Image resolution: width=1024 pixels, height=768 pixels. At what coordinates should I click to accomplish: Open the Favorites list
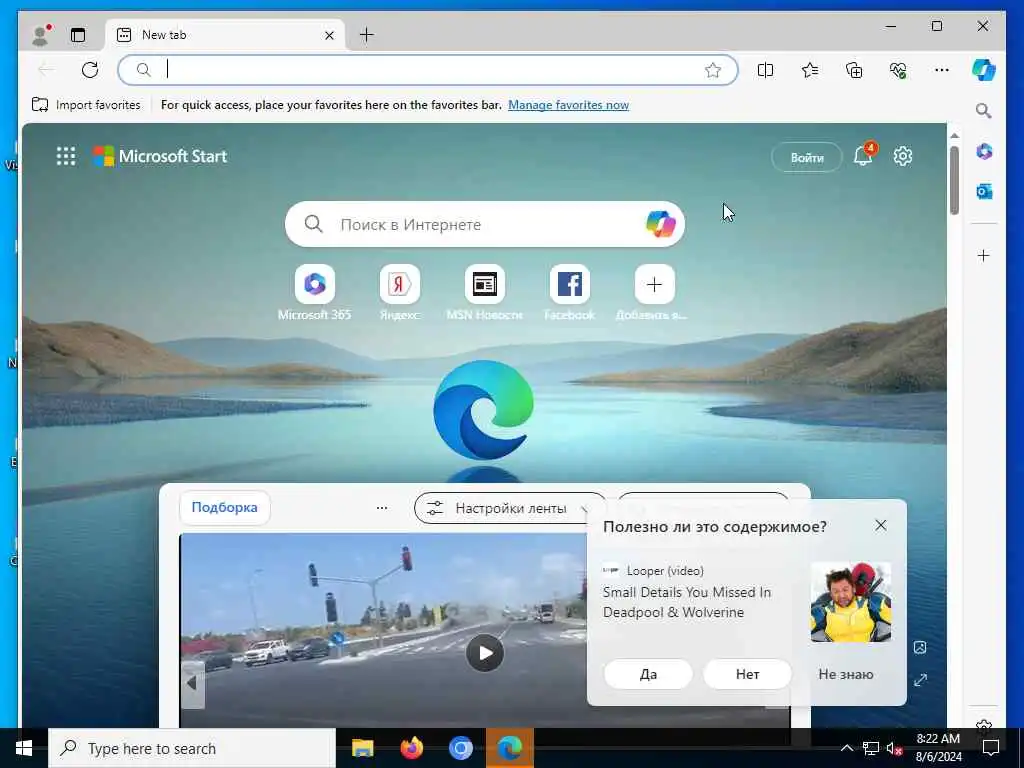click(x=810, y=70)
